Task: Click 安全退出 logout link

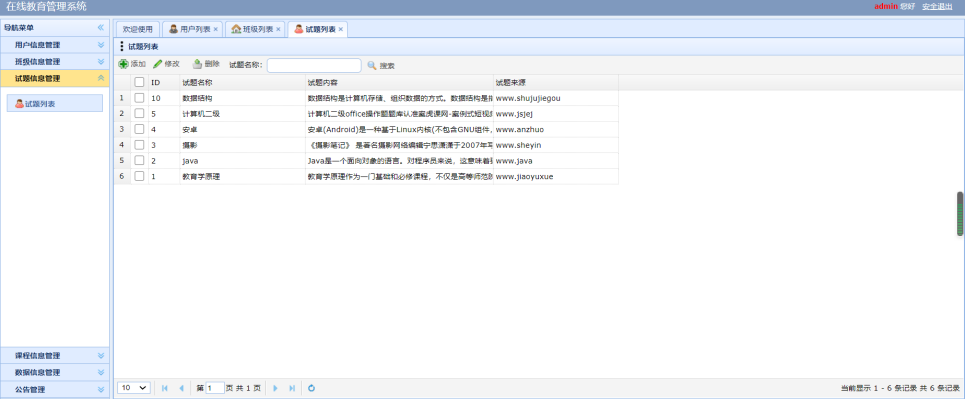Action: coord(937,6)
